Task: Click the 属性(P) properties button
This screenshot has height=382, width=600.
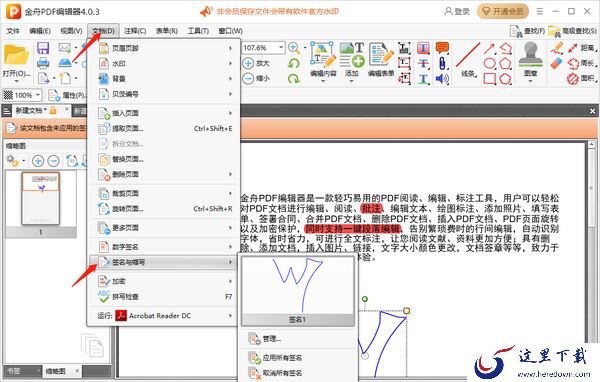Action: (67, 95)
